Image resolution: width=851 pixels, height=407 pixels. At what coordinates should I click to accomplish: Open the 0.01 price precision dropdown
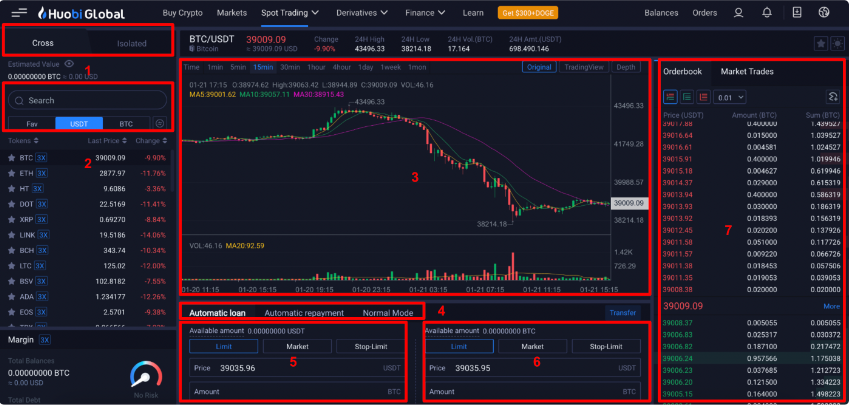pos(730,98)
